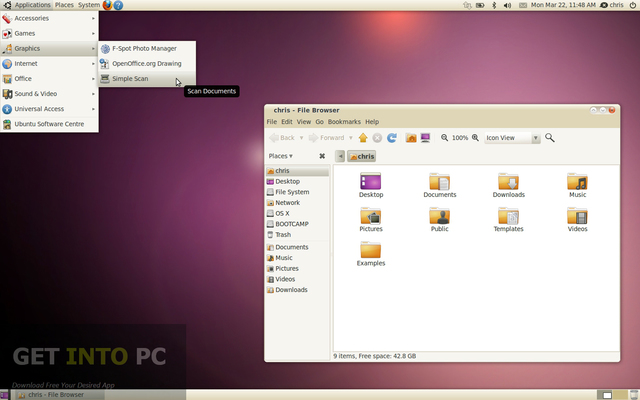Launch F-Spot Photo Manager
Viewport: 640px width, 400px height.
[x=147, y=49]
